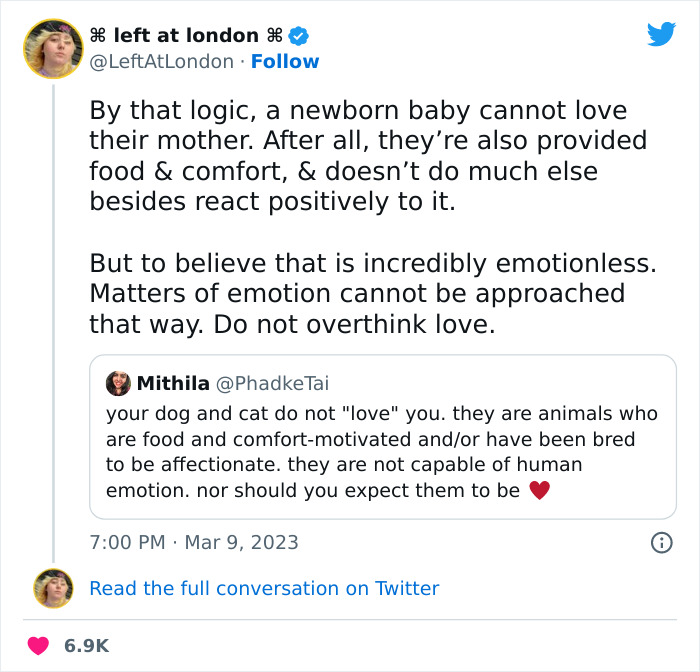Click the red heart emoji in quoted tweet
700x672 pixels.
coord(539,491)
